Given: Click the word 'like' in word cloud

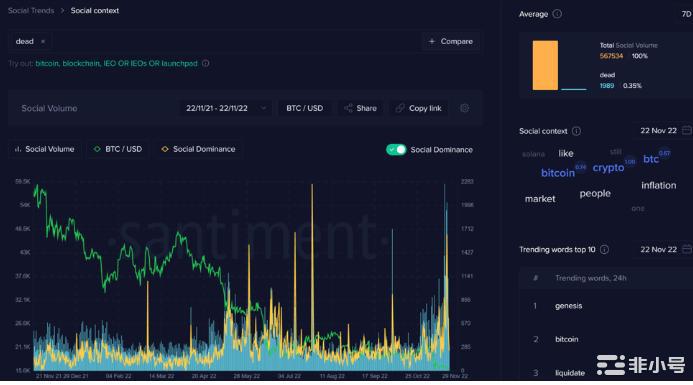Looking at the screenshot, I should (x=566, y=153).
